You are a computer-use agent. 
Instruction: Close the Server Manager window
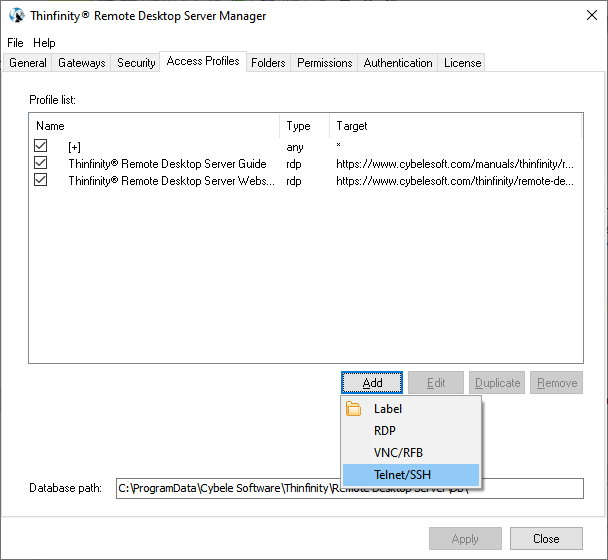(592, 16)
